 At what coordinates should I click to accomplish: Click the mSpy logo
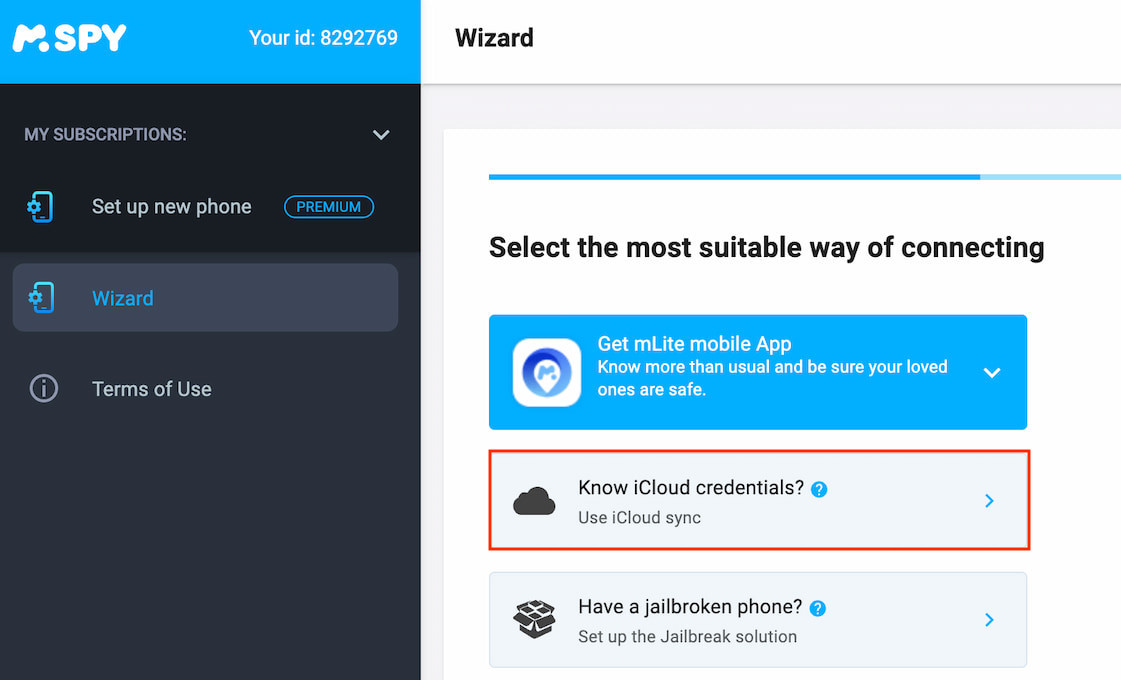pyautogui.click(x=69, y=38)
